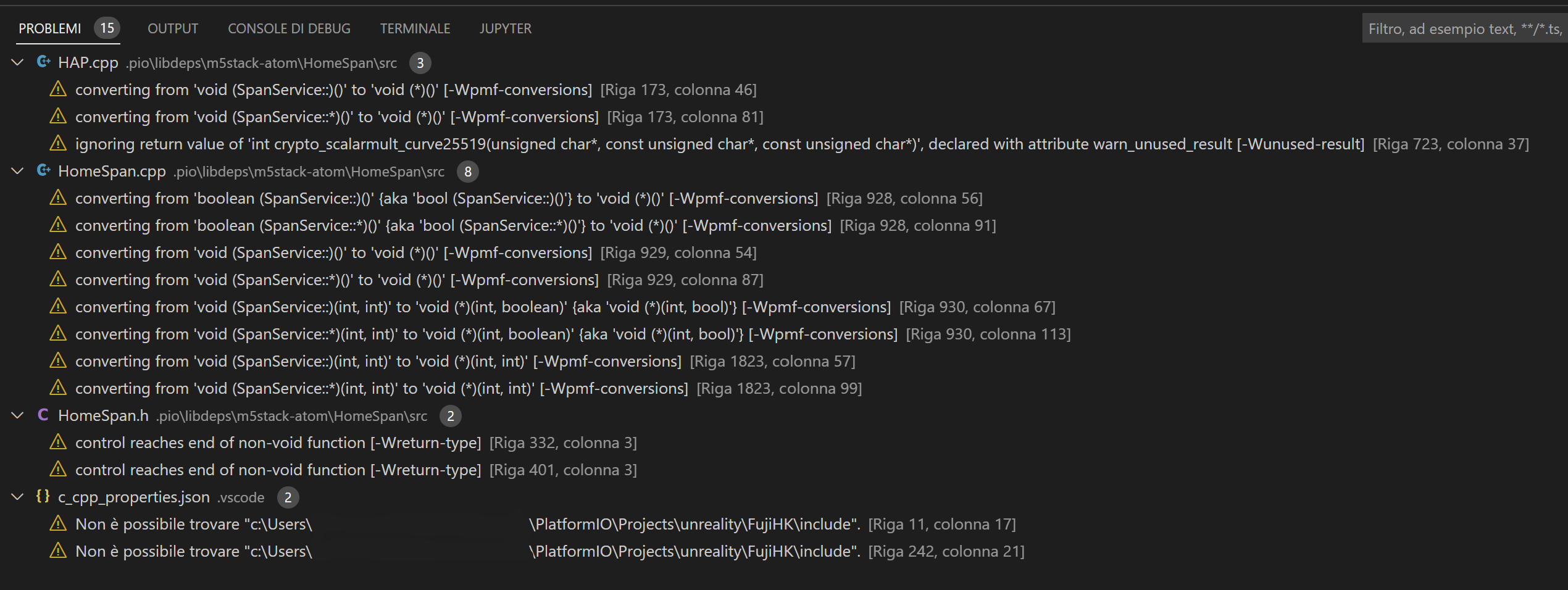Click the filter input field for problems
This screenshot has width=1568, height=590.
1463,28
